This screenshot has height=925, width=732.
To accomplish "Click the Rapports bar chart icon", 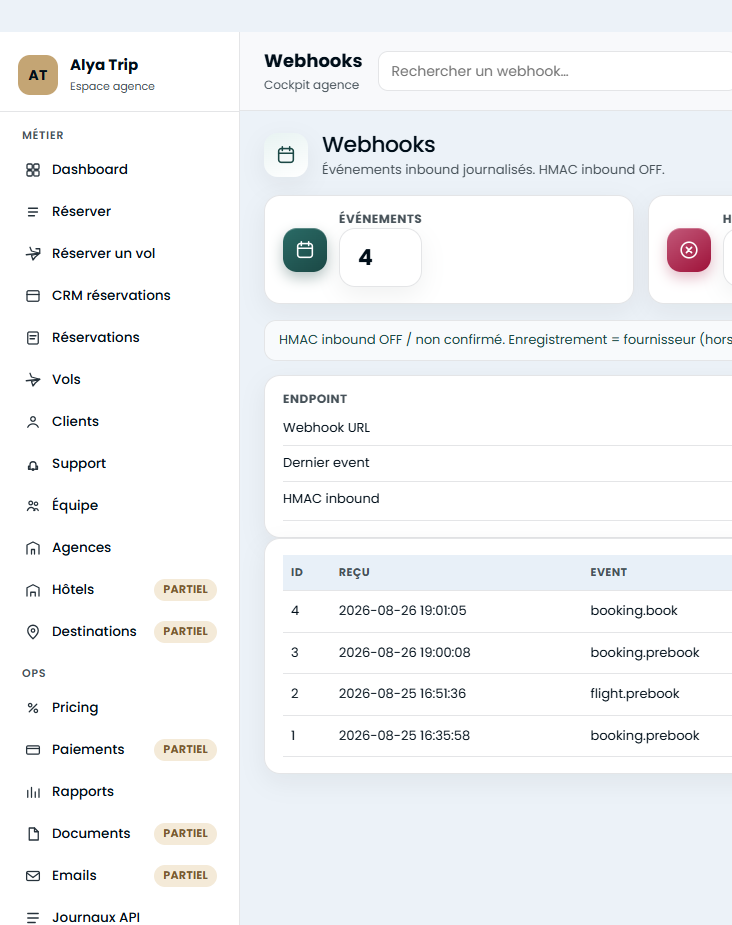I will click(x=33, y=792).
